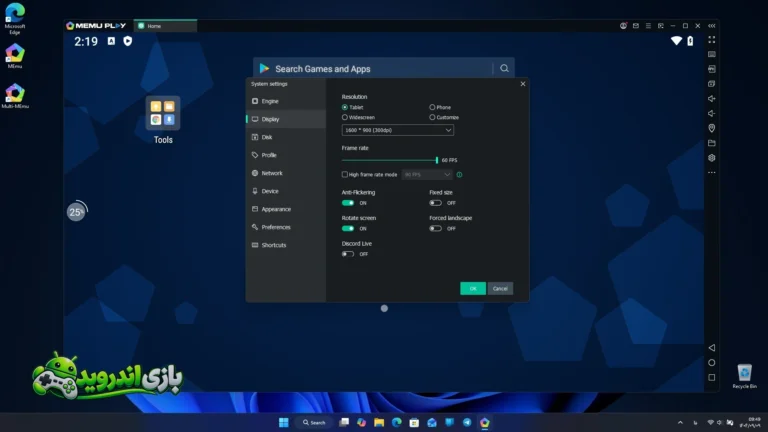Turn on the Discord Live toggle
This screenshot has height=432, width=768.
(348, 254)
